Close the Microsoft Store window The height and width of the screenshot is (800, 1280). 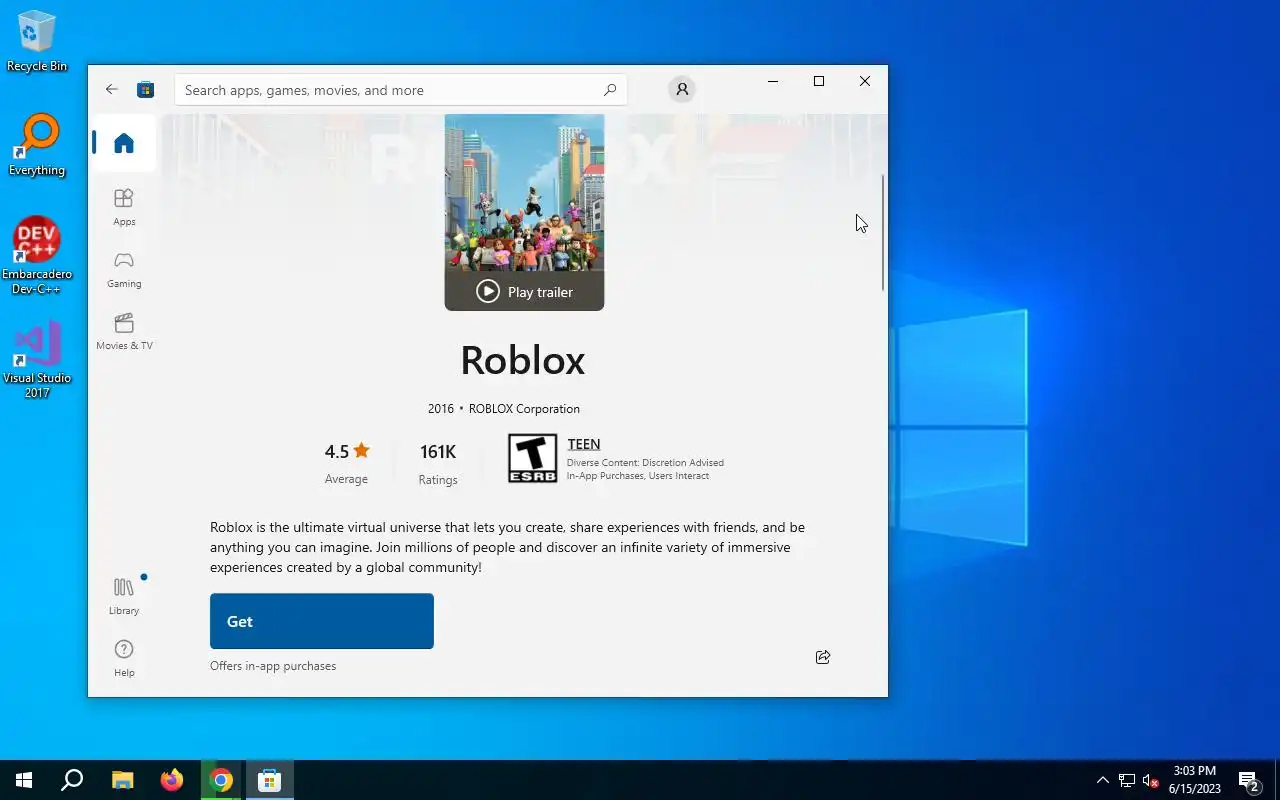pos(864,81)
